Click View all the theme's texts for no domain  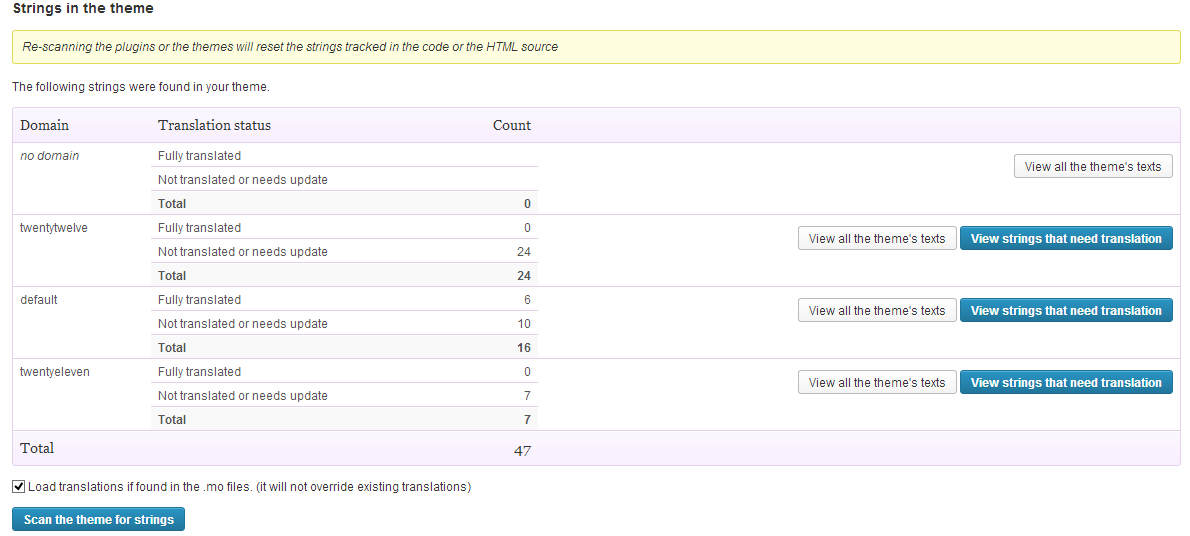[x=1092, y=167]
